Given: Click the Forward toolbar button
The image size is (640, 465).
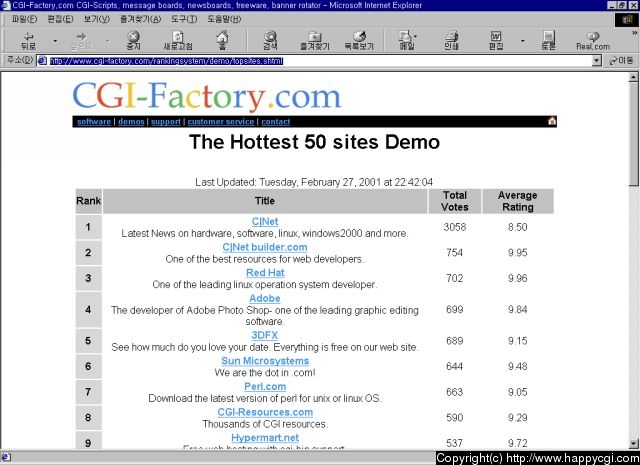Looking at the screenshot, I should click(x=81, y=41).
